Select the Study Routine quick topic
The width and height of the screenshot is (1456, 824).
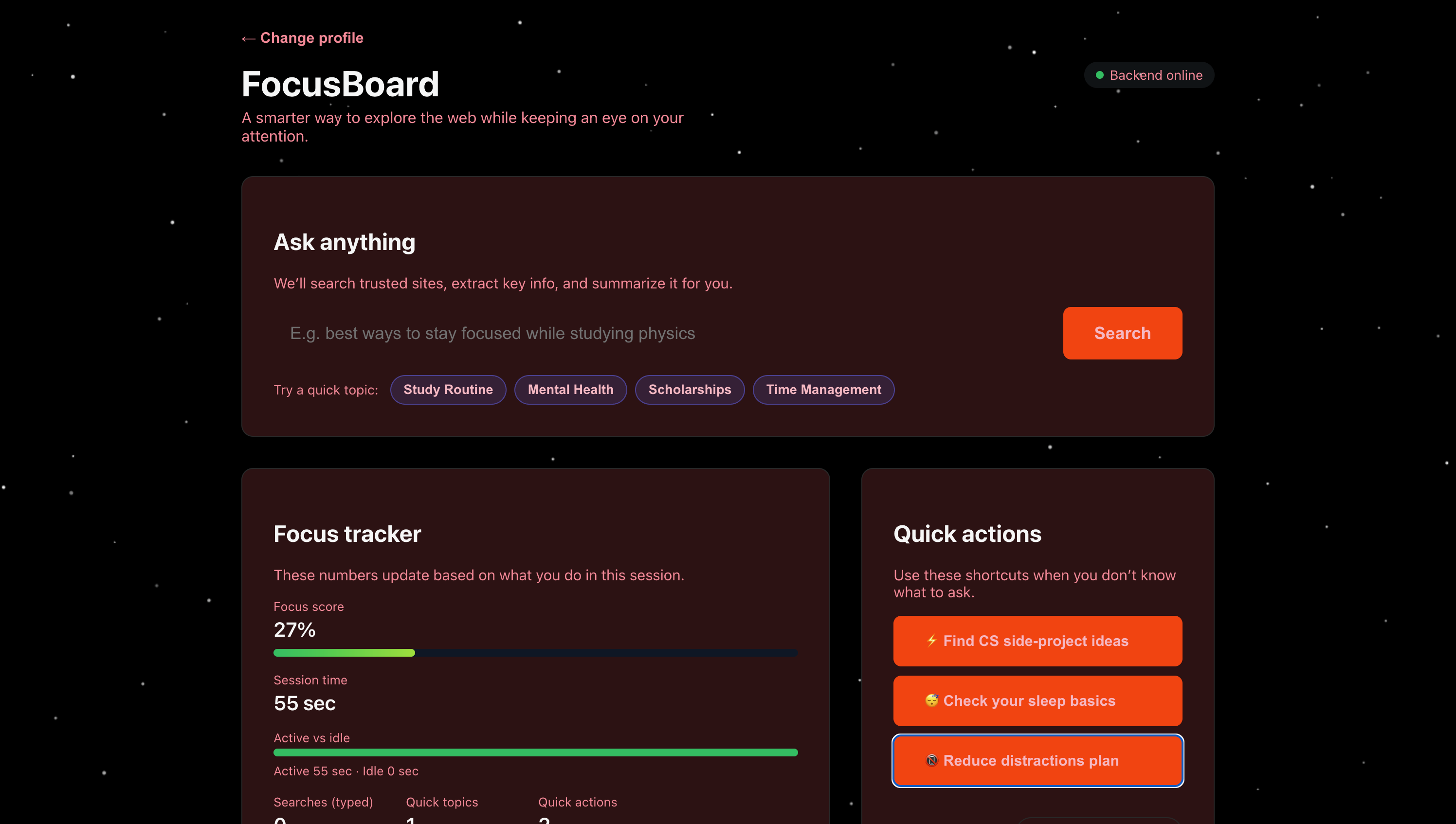448,389
